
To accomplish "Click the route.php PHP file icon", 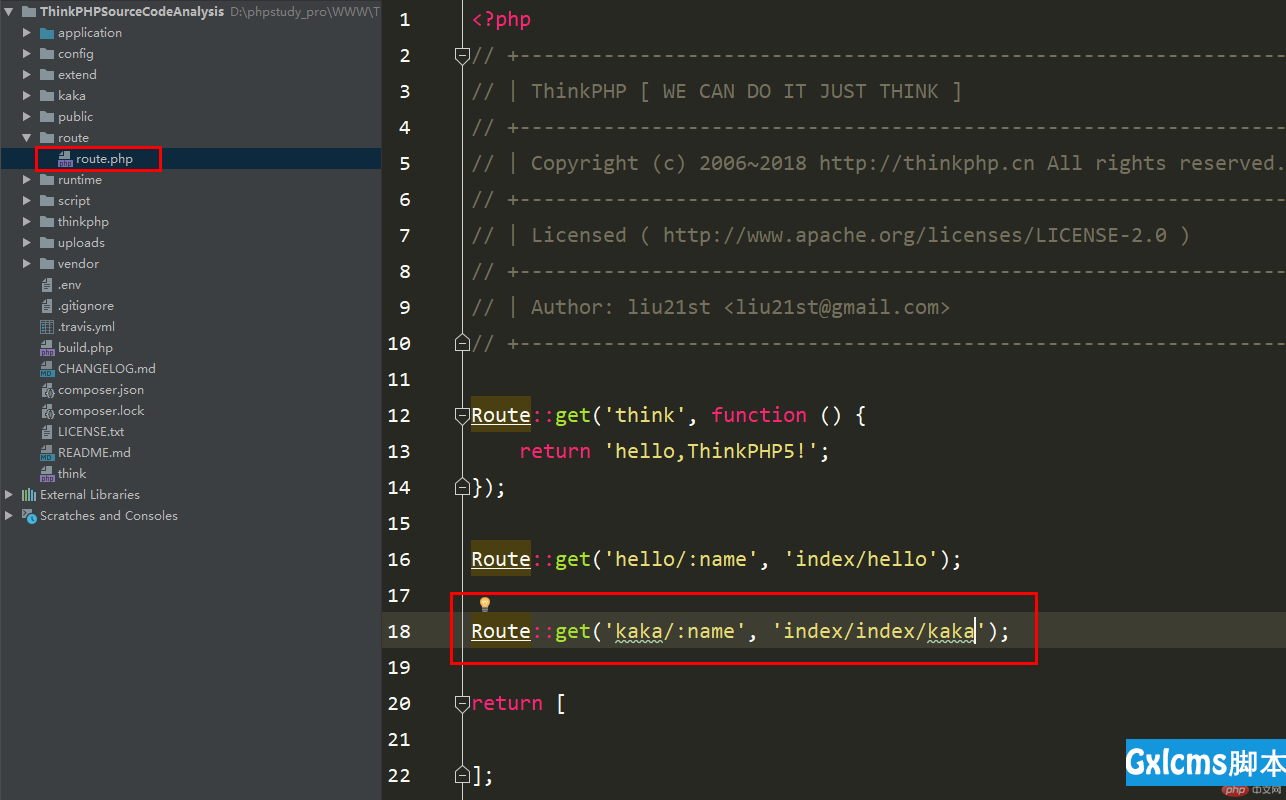I will click(65, 159).
